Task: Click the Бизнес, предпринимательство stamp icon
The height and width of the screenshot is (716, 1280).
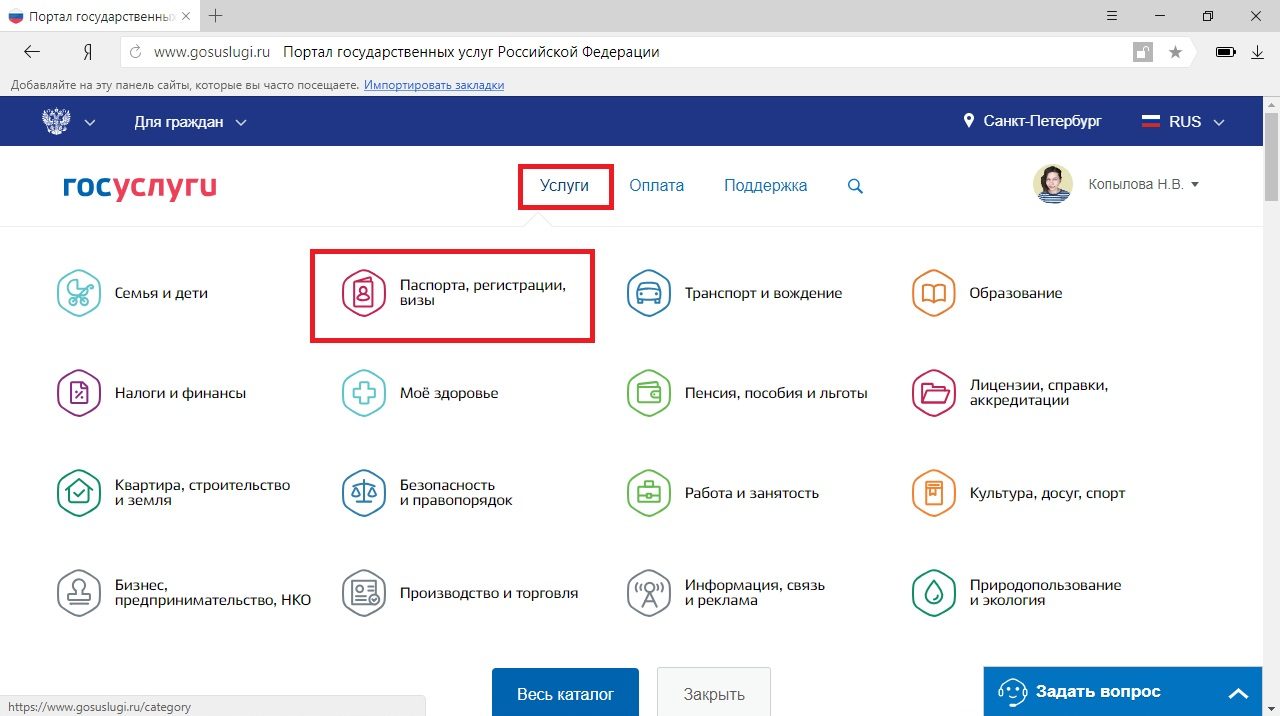Action: tap(79, 593)
